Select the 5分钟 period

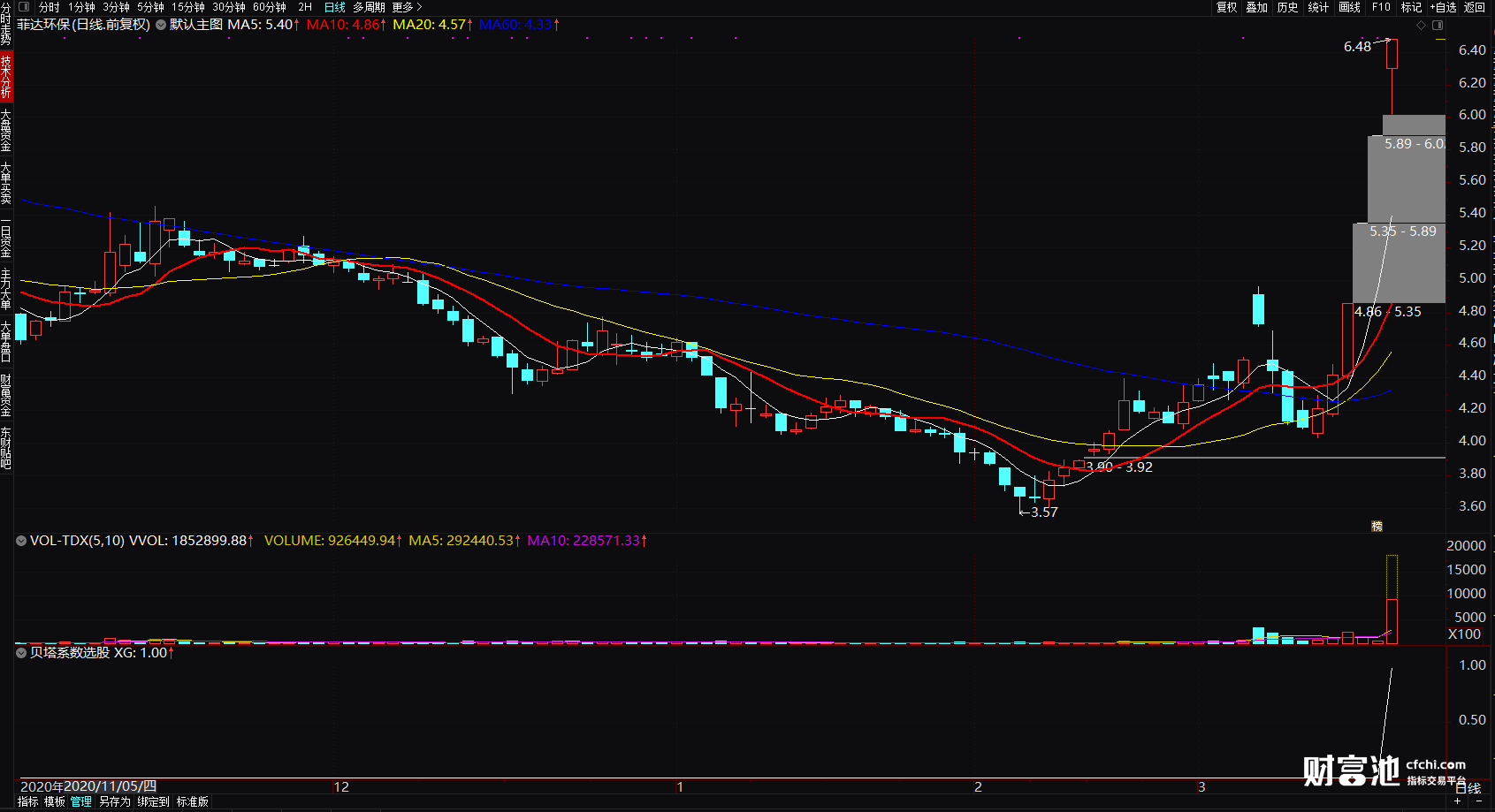pyautogui.click(x=150, y=7)
